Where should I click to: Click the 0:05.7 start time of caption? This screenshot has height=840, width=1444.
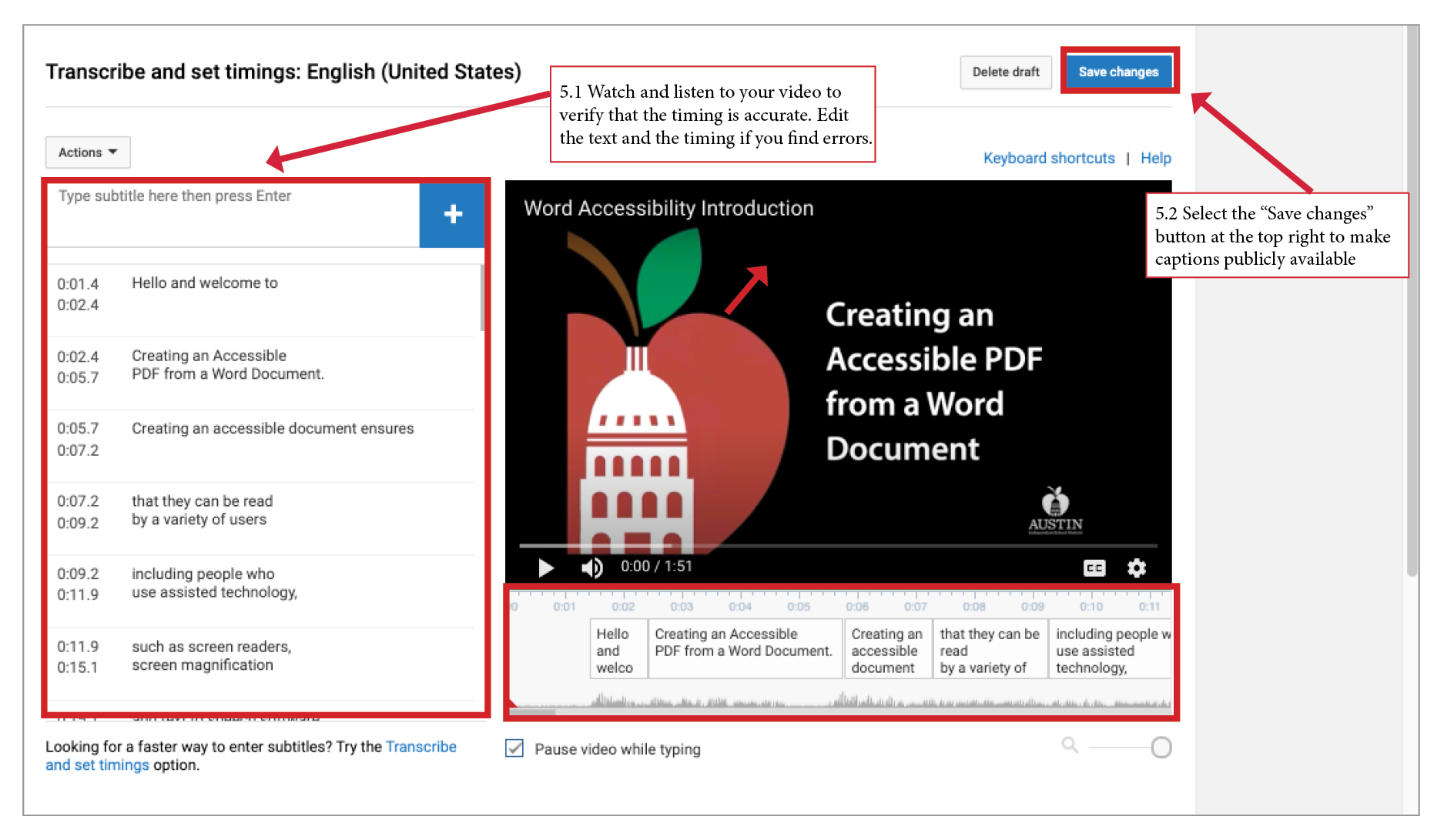[78, 428]
